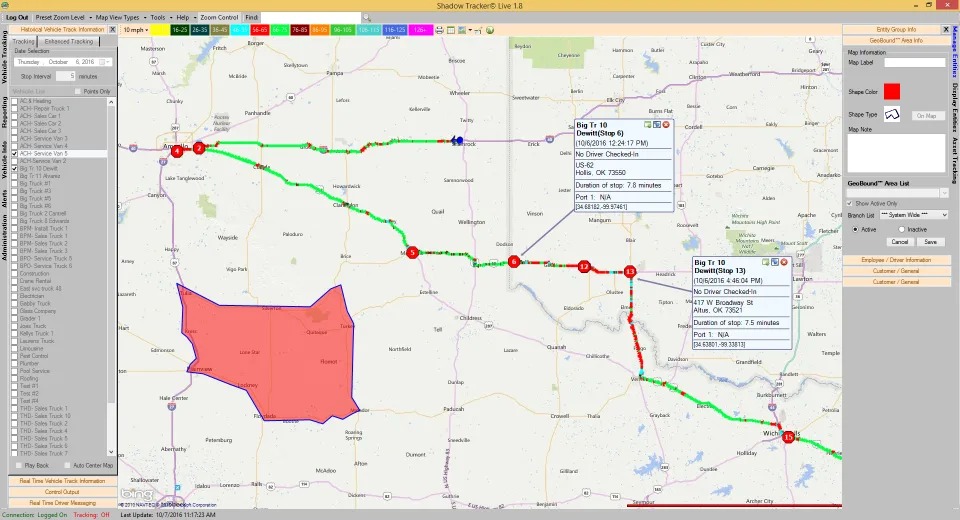This screenshot has width=960, height=520.
Task: Uncheck ACH- Service Van 5 vehicle
Action: click(15, 154)
